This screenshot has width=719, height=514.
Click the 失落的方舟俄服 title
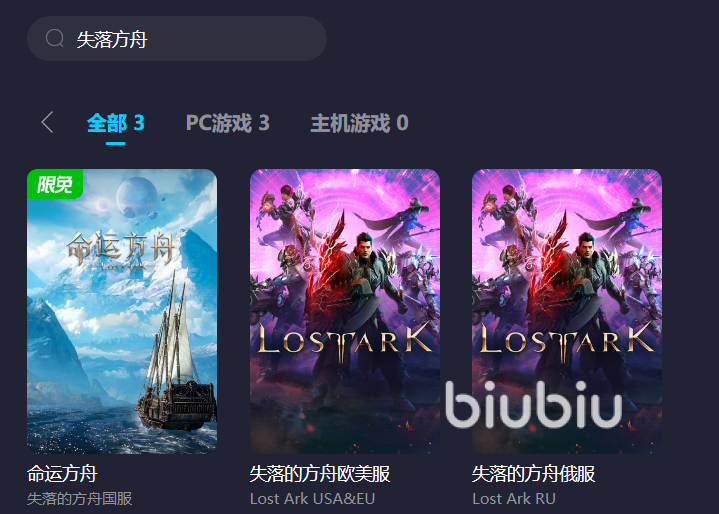click(x=533, y=474)
